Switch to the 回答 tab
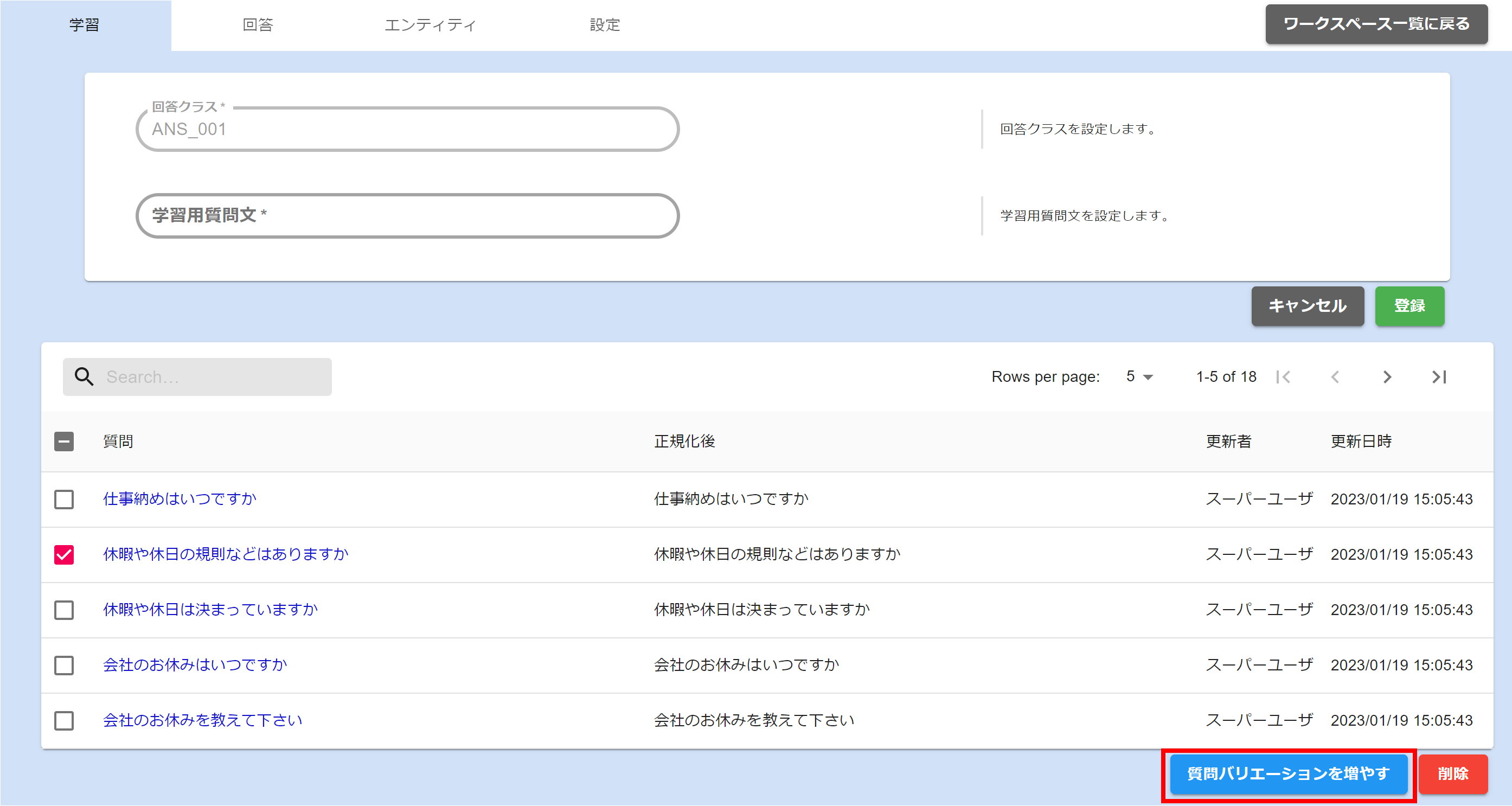Viewport: 1512px width, 806px height. tap(258, 24)
